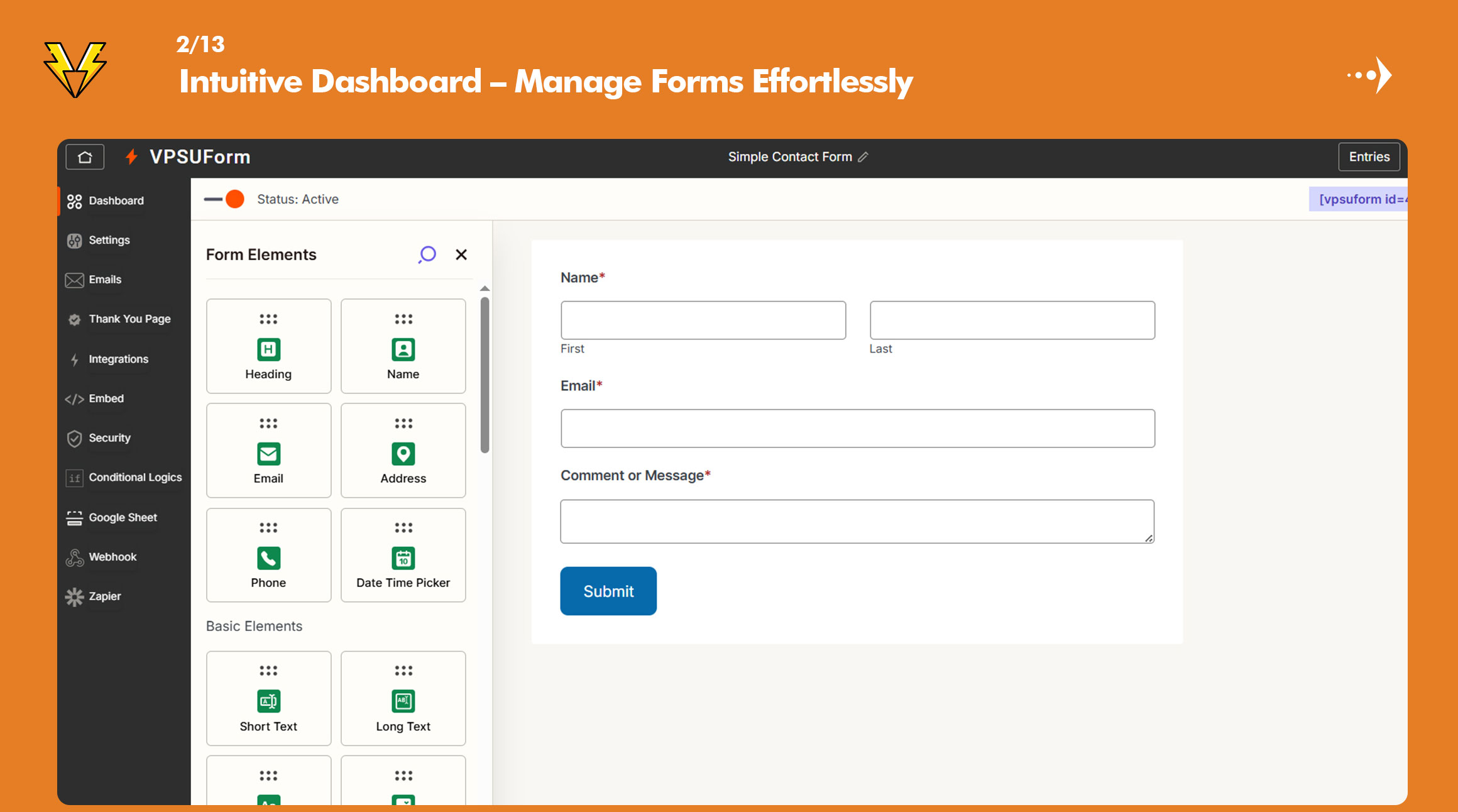Select the Name form element
Screen dimensions: 1458x812
click(403, 346)
